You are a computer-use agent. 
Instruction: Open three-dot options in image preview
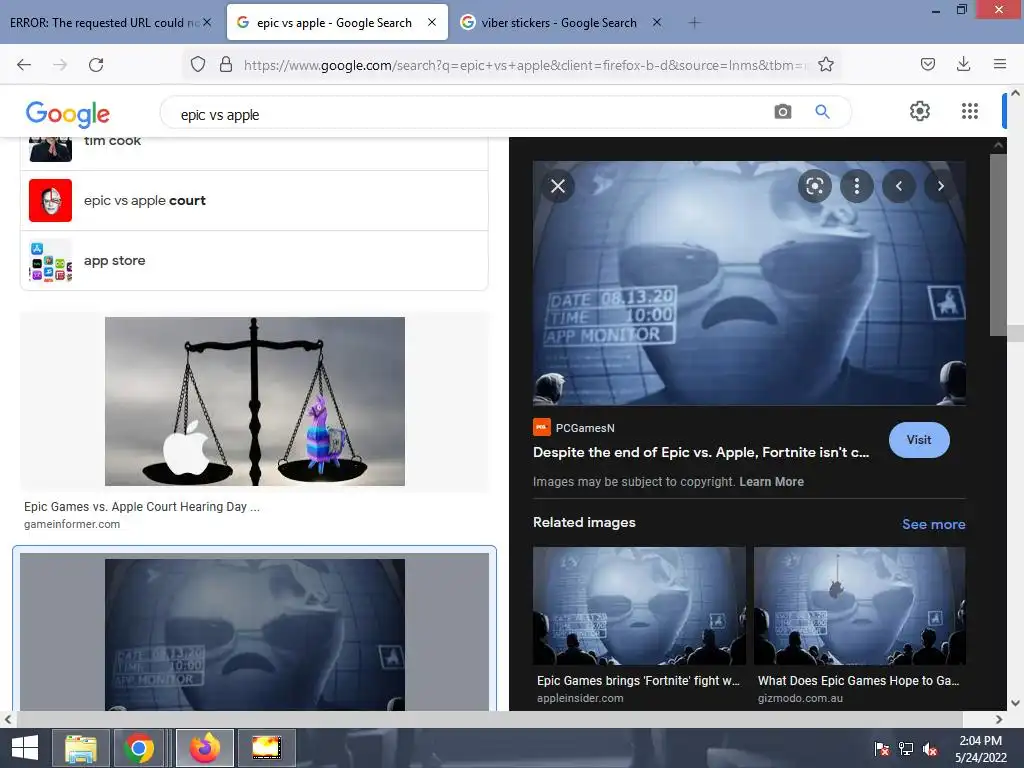pos(857,186)
